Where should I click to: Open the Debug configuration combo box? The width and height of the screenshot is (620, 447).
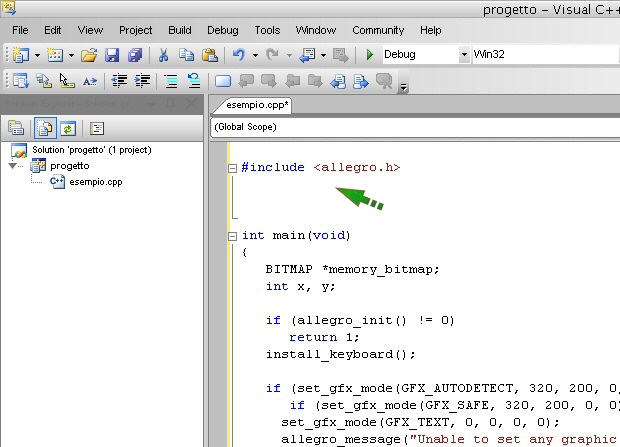(425, 54)
